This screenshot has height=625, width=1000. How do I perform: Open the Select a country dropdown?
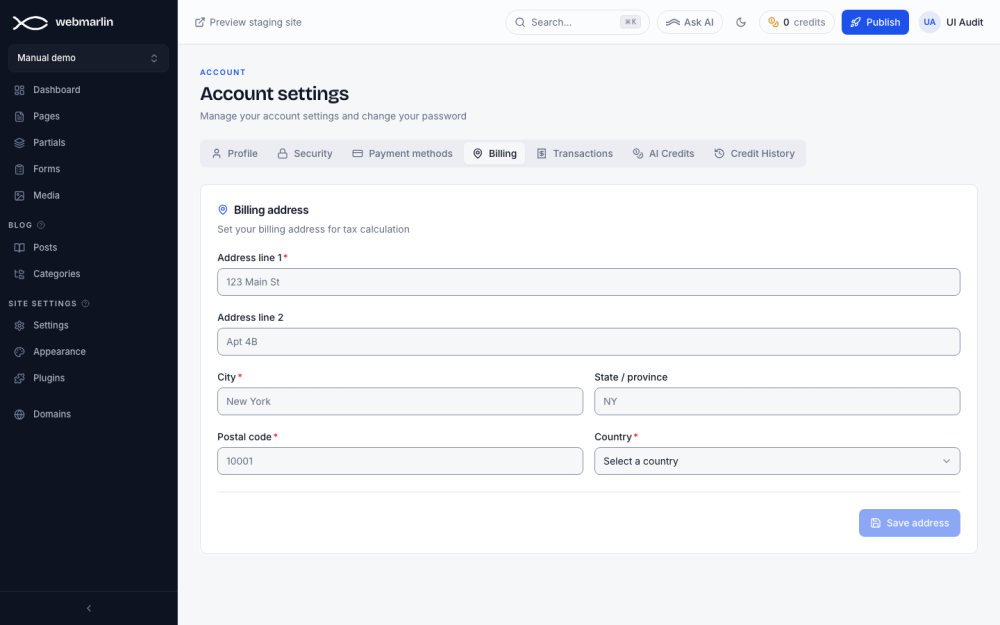pos(777,461)
